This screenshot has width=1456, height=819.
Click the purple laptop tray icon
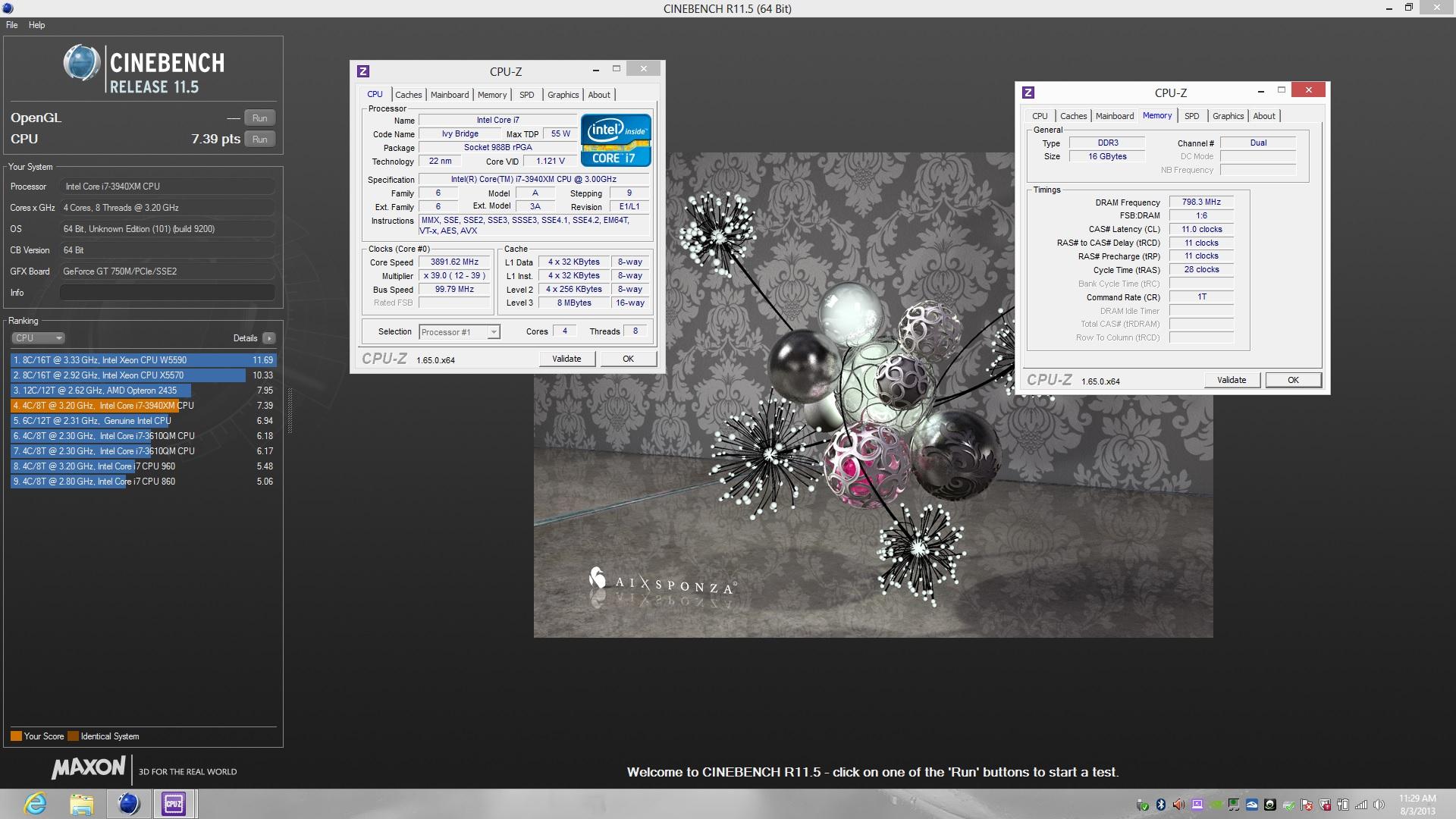[x=1197, y=805]
